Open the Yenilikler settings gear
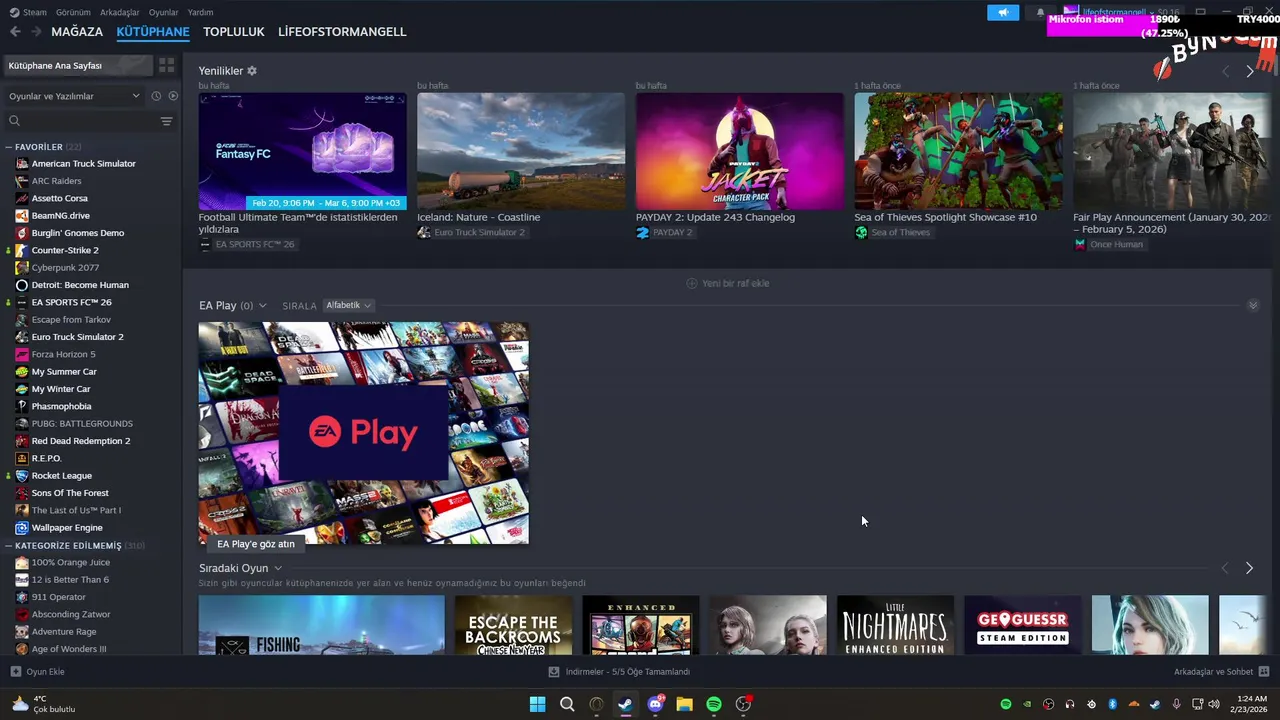The height and width of the screenshot is (720, 1280). [x=252, y=71]
